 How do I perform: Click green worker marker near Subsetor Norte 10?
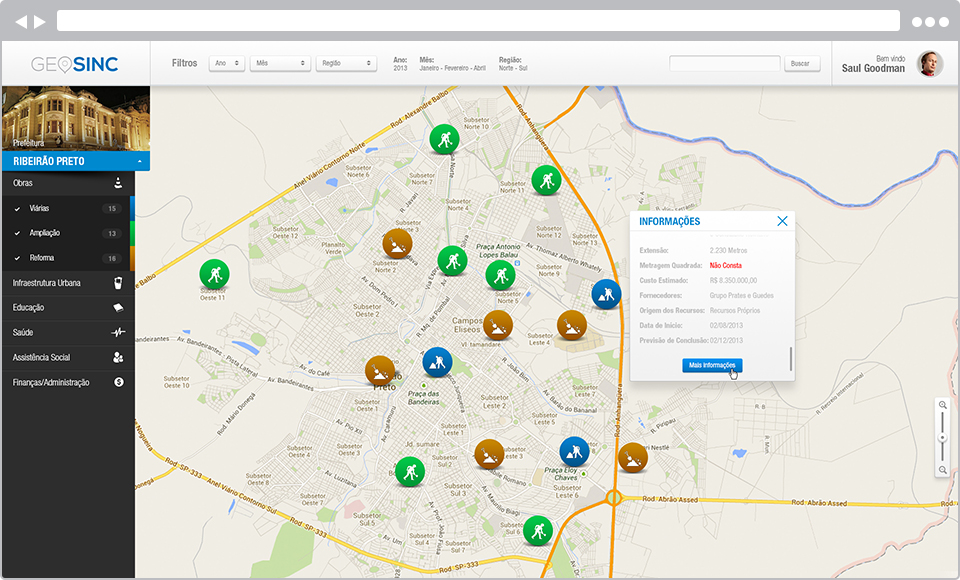pos(444,140)
